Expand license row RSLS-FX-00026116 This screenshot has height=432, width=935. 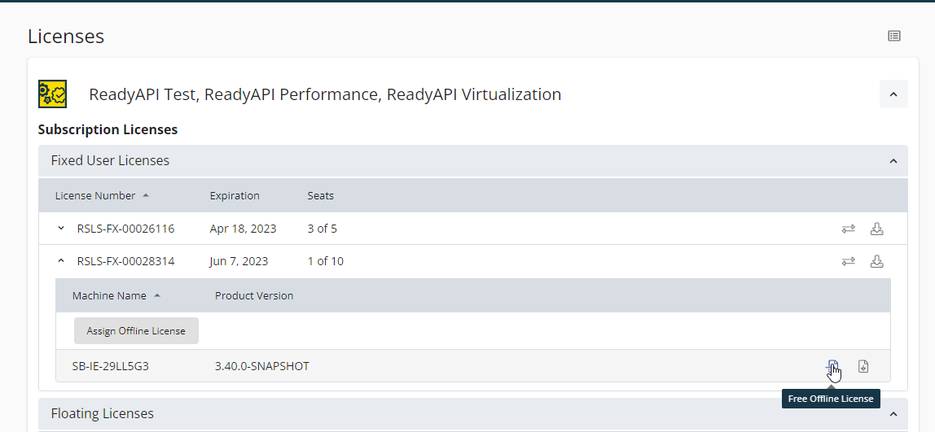pyautogui.click(x=61, y=229)
